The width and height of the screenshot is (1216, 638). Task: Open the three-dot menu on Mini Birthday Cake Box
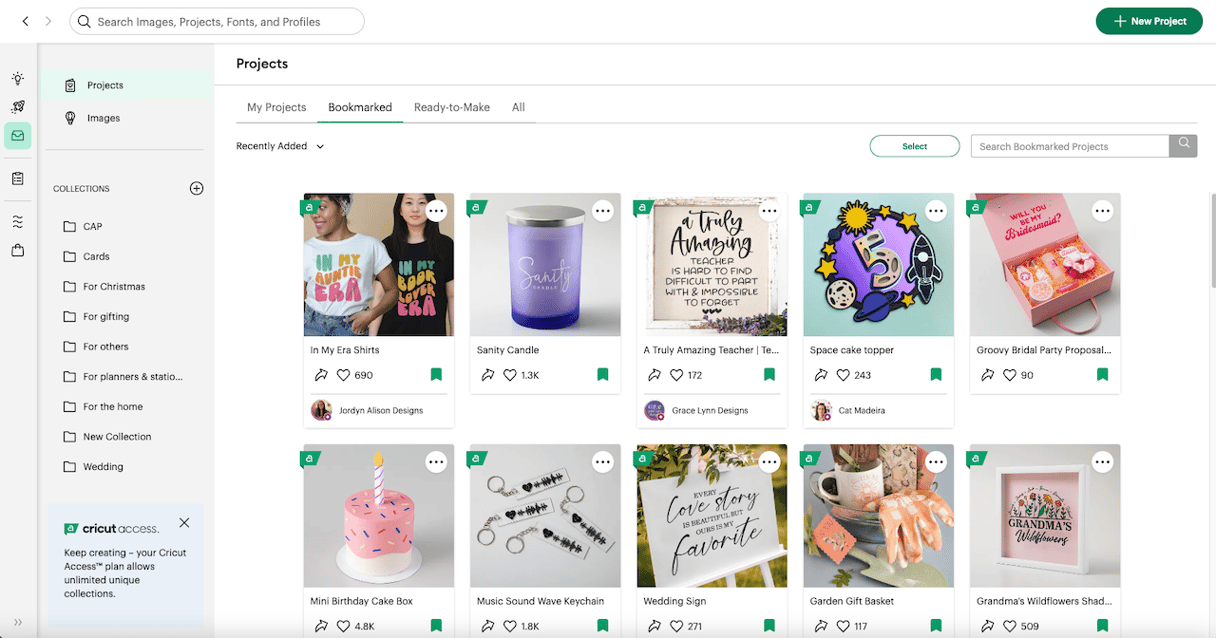[436, 462]
